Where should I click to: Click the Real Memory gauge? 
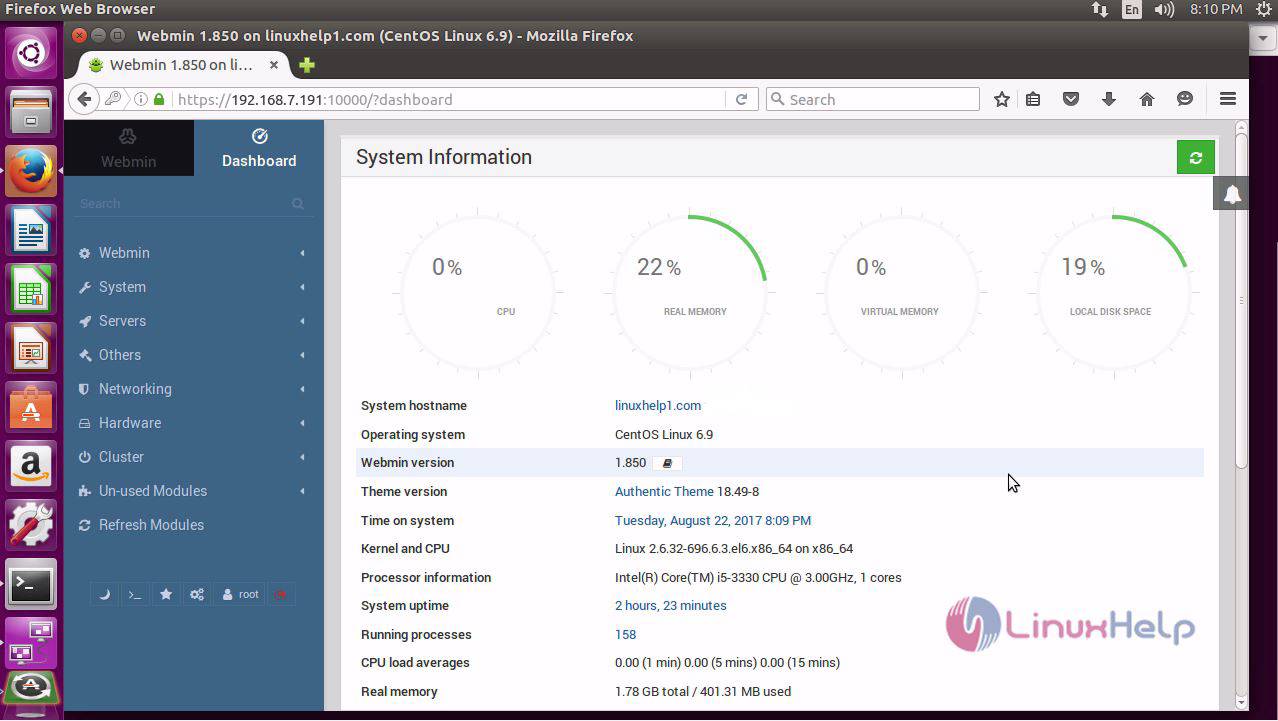click(688, 292)
